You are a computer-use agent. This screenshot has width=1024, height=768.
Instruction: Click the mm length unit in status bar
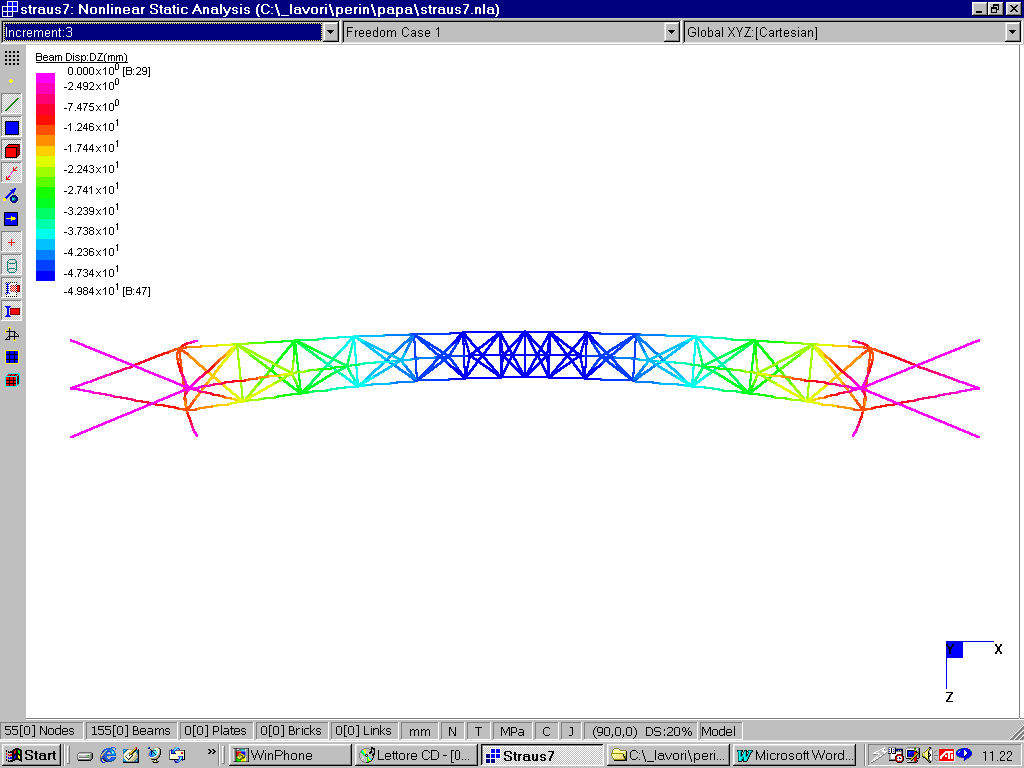tap(420, 731)
